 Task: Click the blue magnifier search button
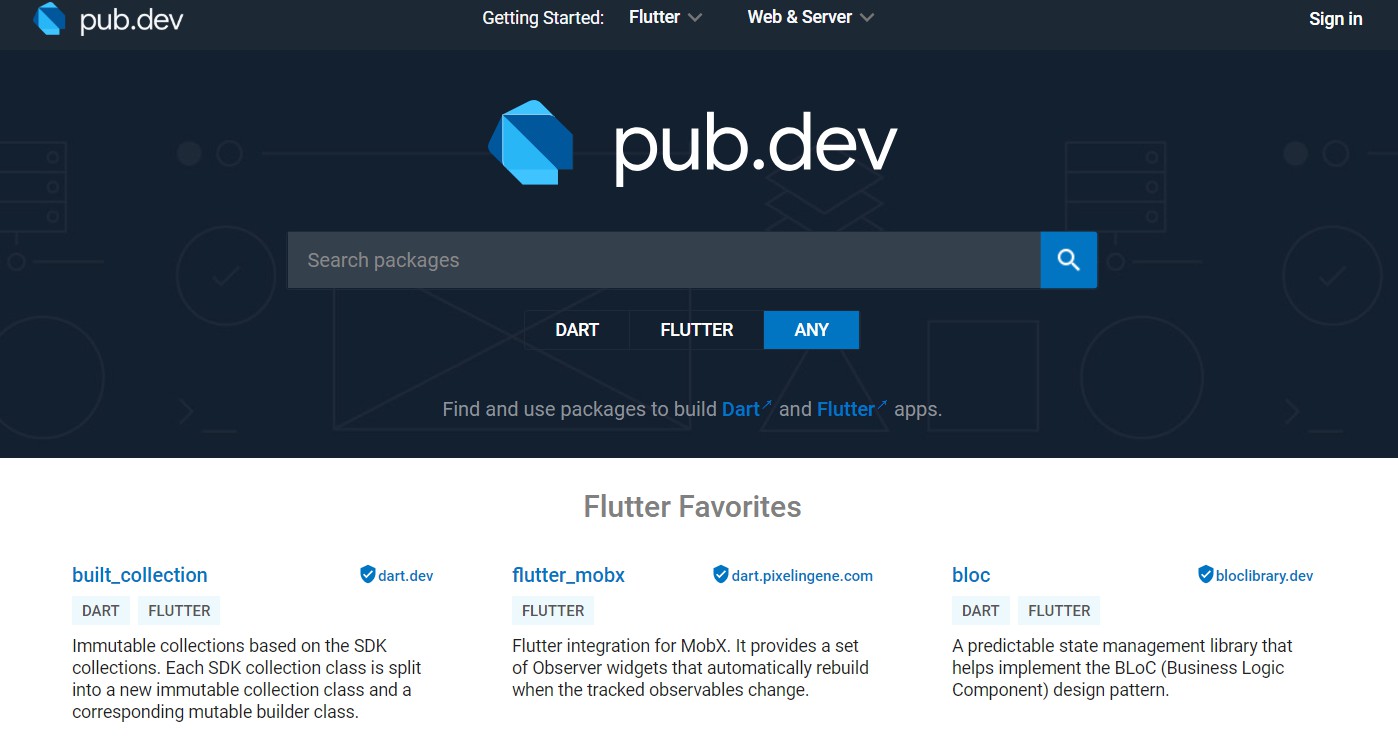point(1068,260)
